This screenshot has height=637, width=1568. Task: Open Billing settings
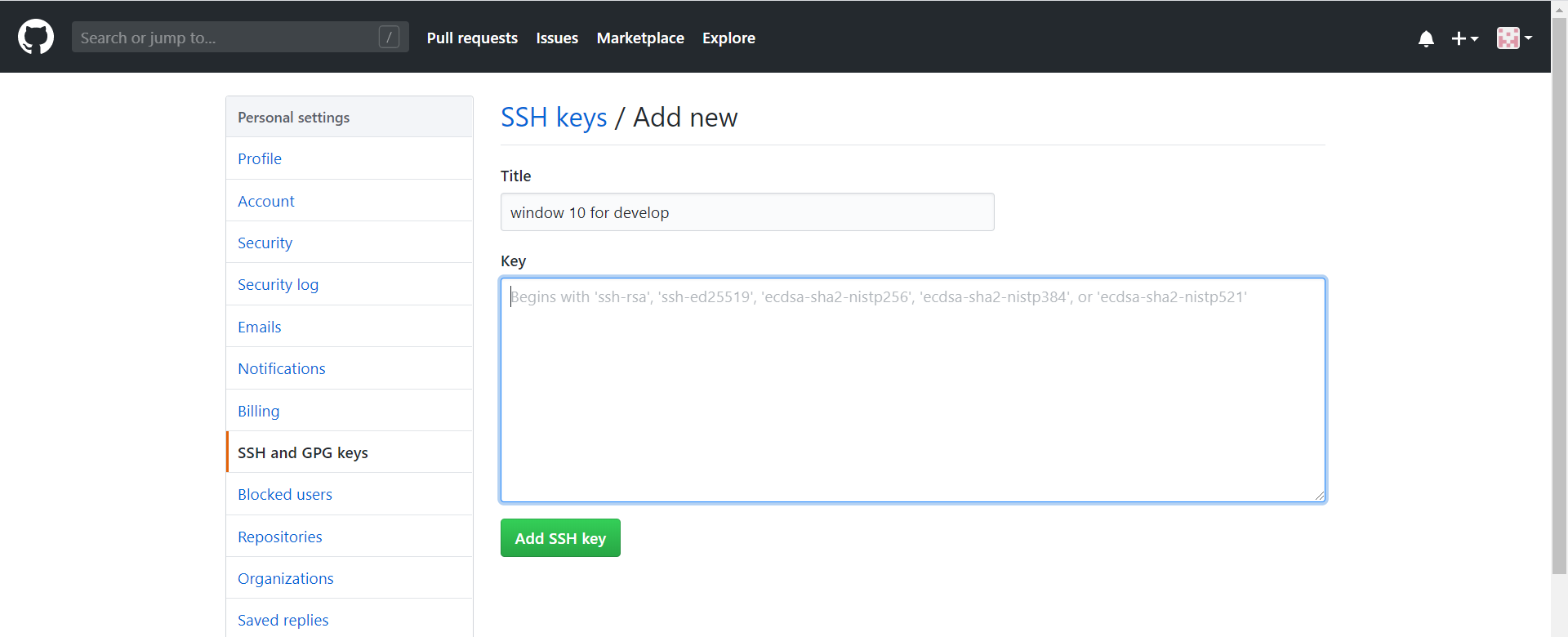point(350,411)
